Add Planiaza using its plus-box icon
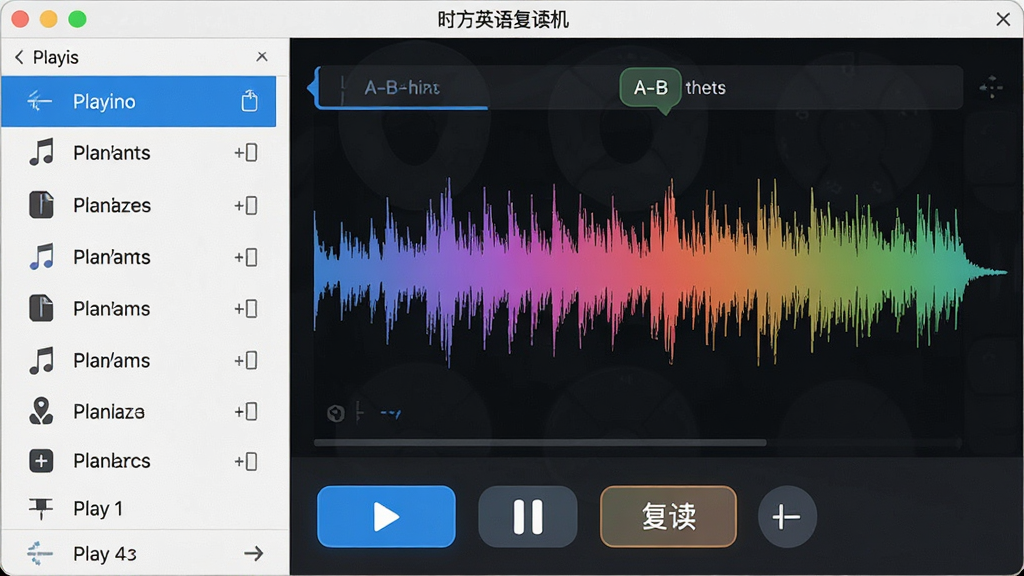 [x=246, y=411]
